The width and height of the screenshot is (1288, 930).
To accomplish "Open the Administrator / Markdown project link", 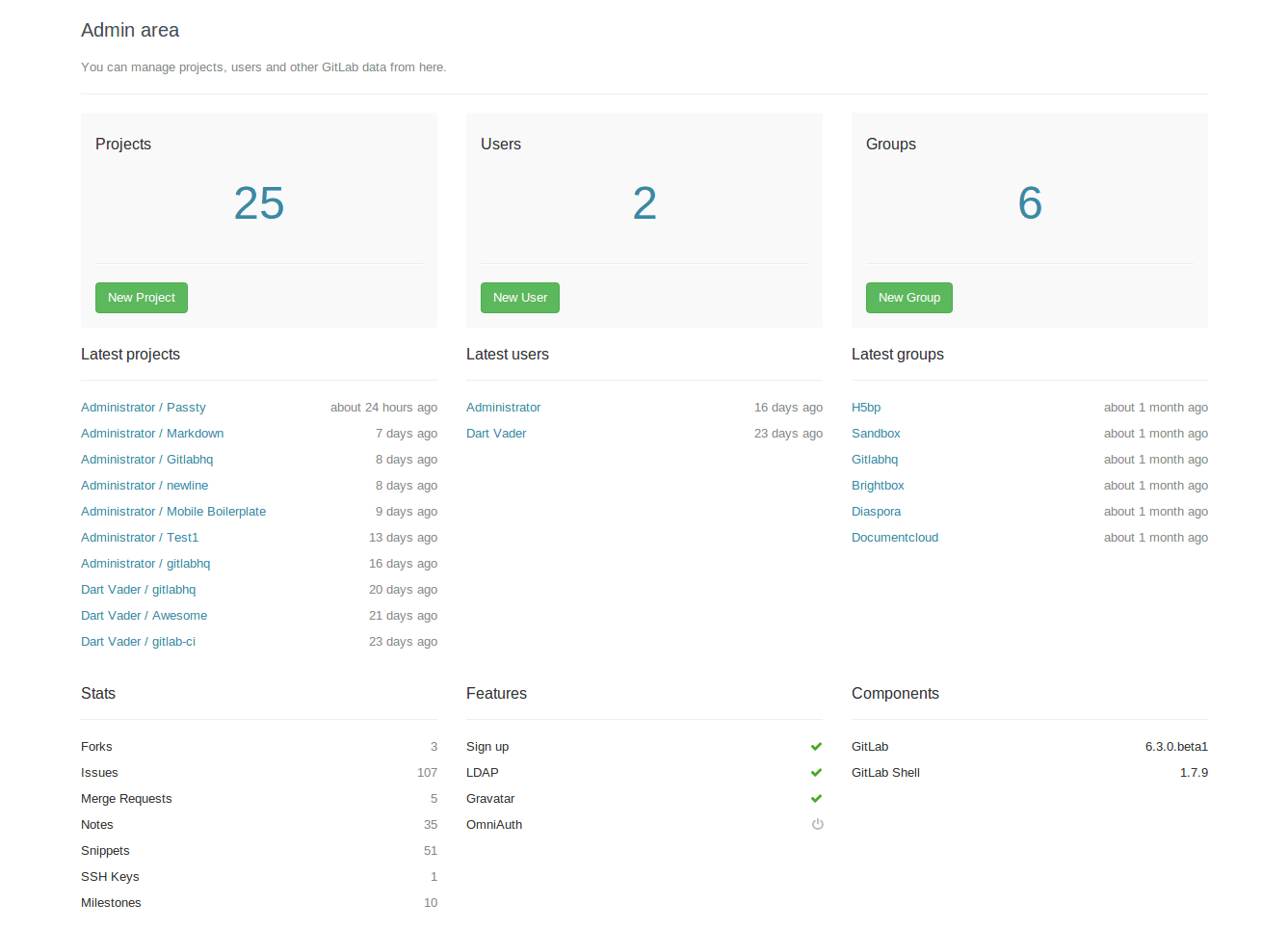I will point(152,434).
